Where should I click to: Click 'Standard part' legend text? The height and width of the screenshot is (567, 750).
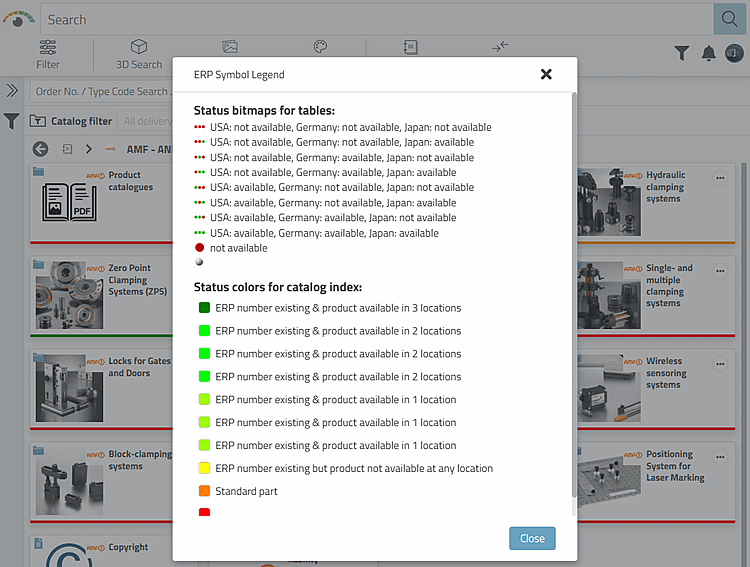tap(246, 491)
